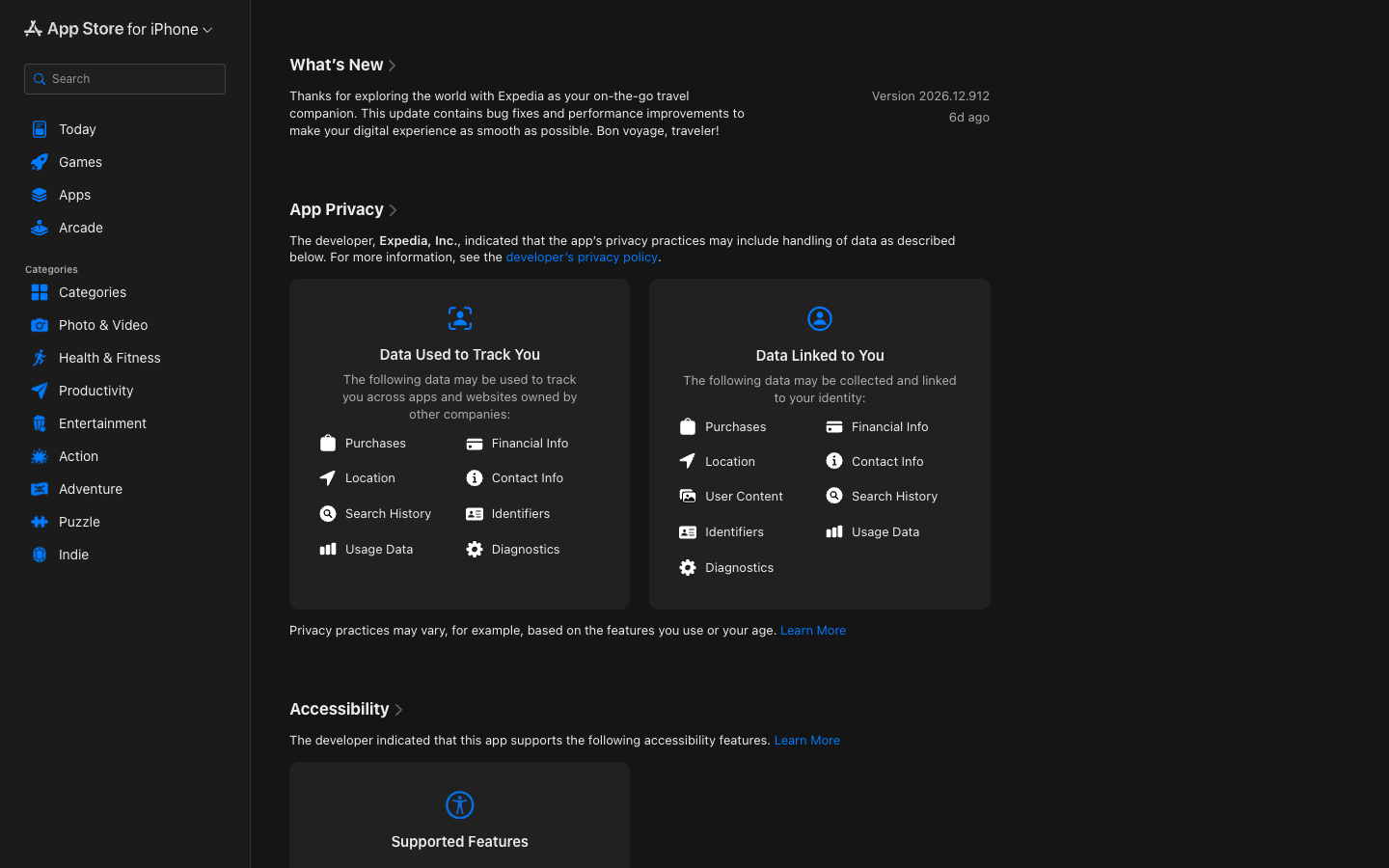Click Purchases bag icon in tracking card

pyautogui.click(x=328, y=443)
